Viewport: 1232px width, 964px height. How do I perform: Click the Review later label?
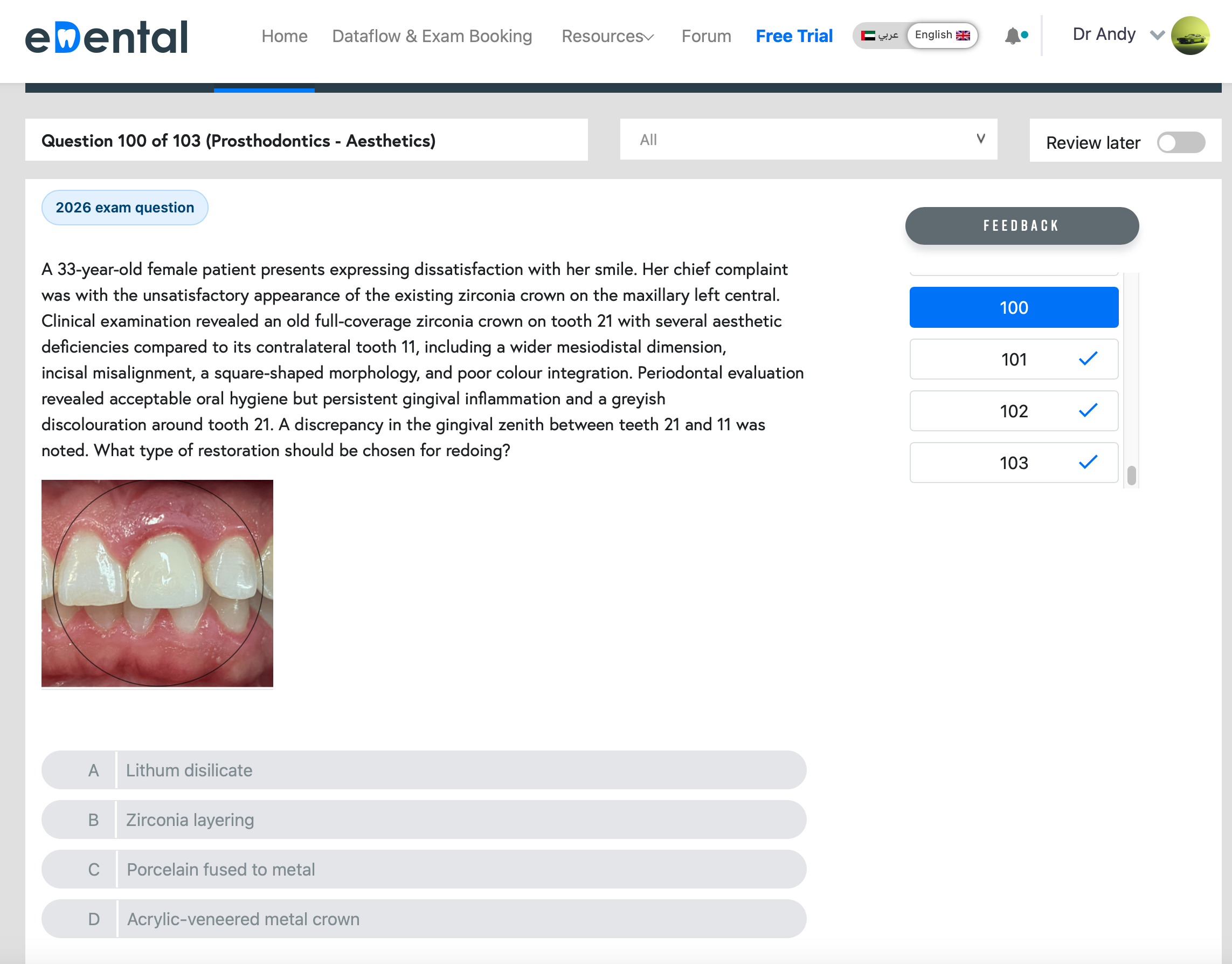pyautogui.click(x=1092, y=143)
